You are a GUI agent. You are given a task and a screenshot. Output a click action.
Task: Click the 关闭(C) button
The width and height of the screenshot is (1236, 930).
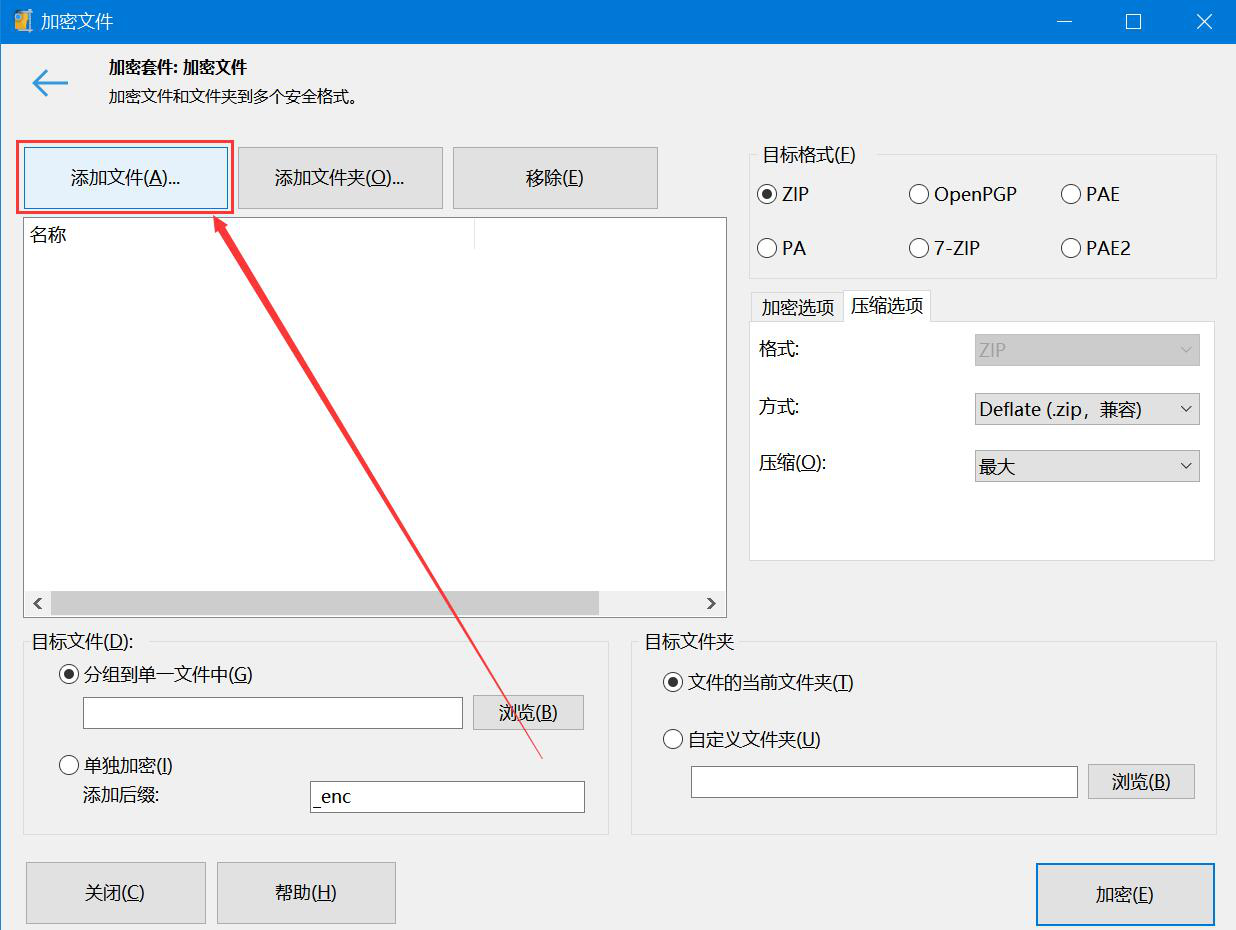[x=115, y=893]
